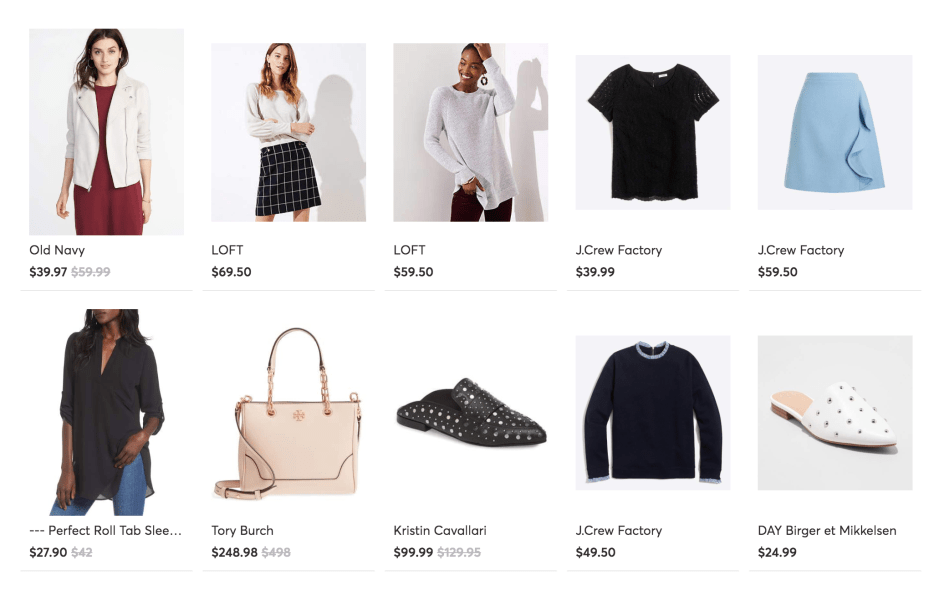Screen dimensions: 939x605
Task: Select the navy J.Crew Factory sweater image
Action: (652, 412)
